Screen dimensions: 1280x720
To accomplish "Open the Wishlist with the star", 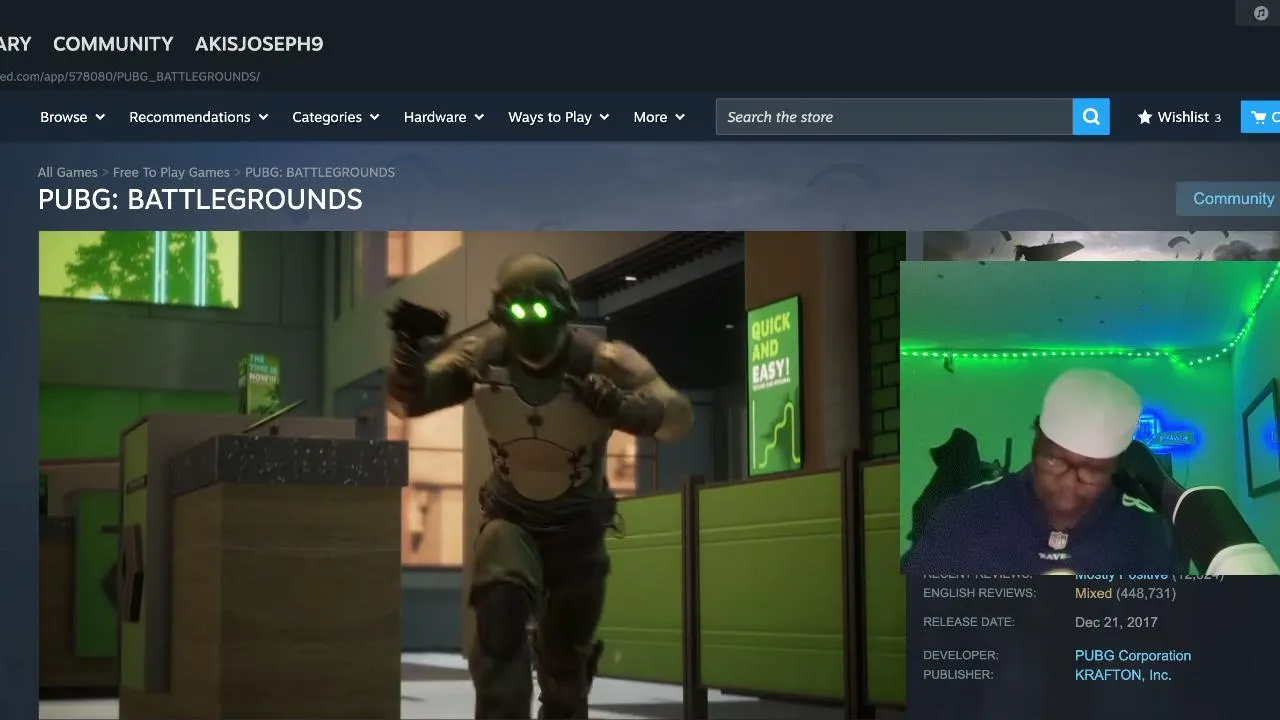I will click(x=1179, y=117).
